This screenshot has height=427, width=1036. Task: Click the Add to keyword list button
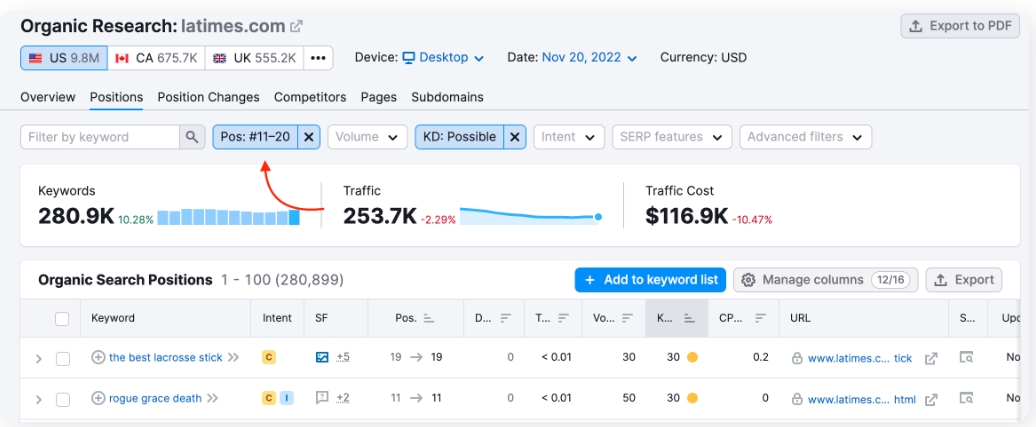coord(650,280)
